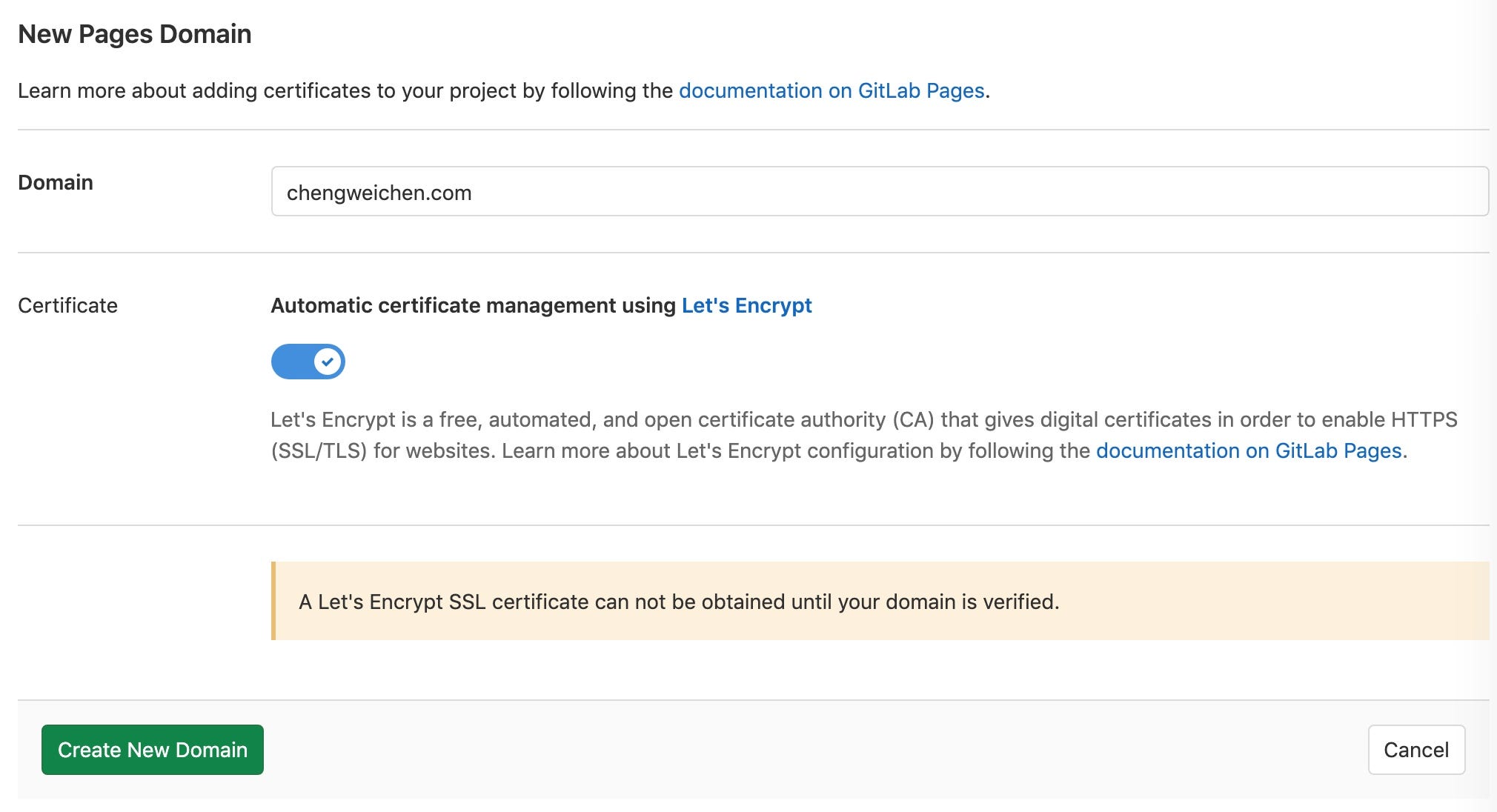This screenshot has width=1497, height=812.
Task: Click the Certificate label
Action: (x=67, y=305)
